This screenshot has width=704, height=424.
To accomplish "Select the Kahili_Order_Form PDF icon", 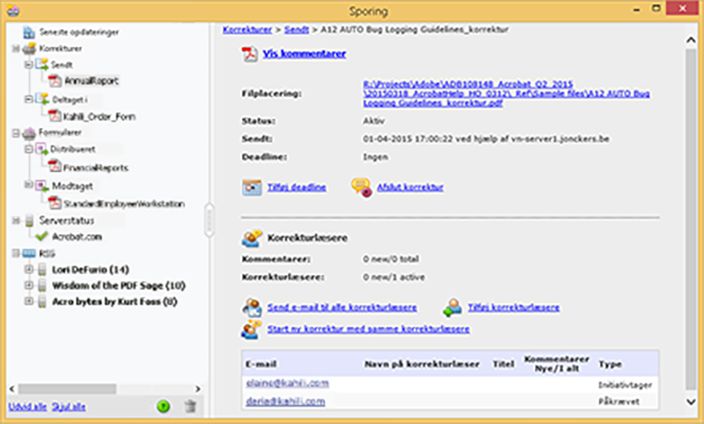I will (x=55, y=116).
